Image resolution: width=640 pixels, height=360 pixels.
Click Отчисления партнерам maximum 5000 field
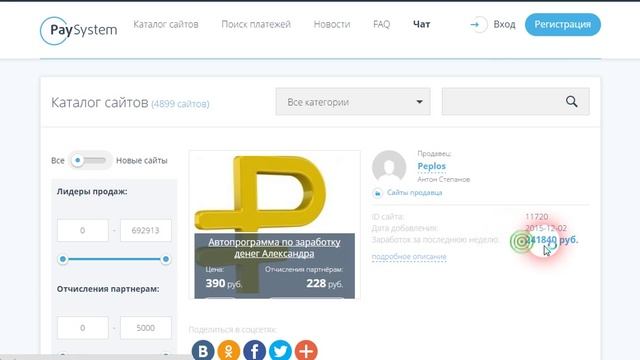pyautogui.click(x=146, y=328)
